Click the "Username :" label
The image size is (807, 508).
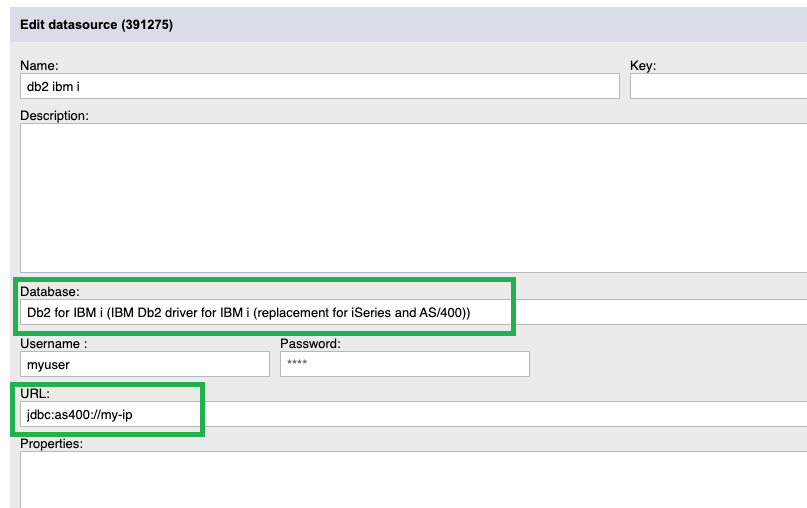pos(54,343)
